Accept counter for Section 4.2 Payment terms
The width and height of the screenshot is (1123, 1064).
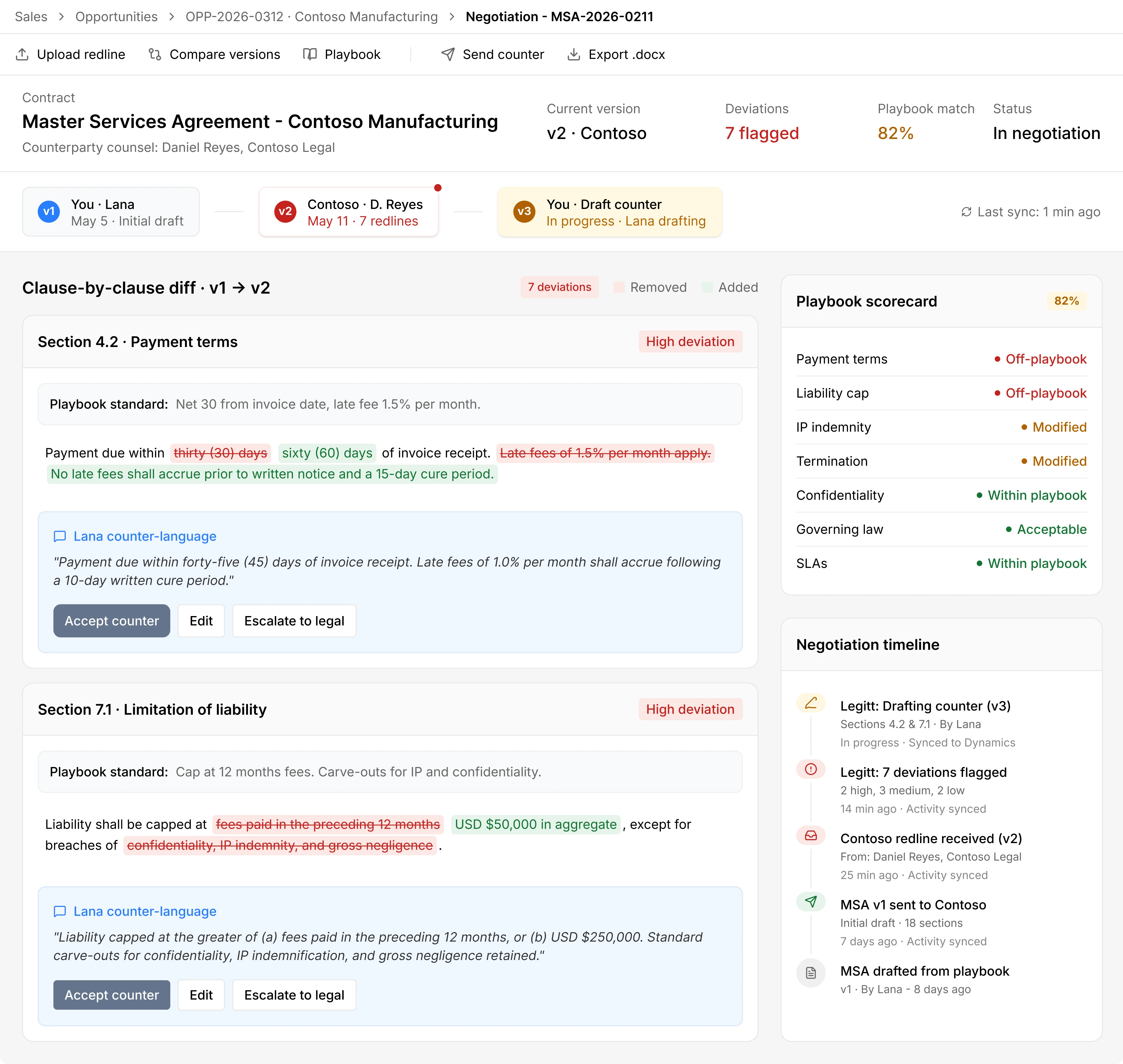tap(112, 621)
